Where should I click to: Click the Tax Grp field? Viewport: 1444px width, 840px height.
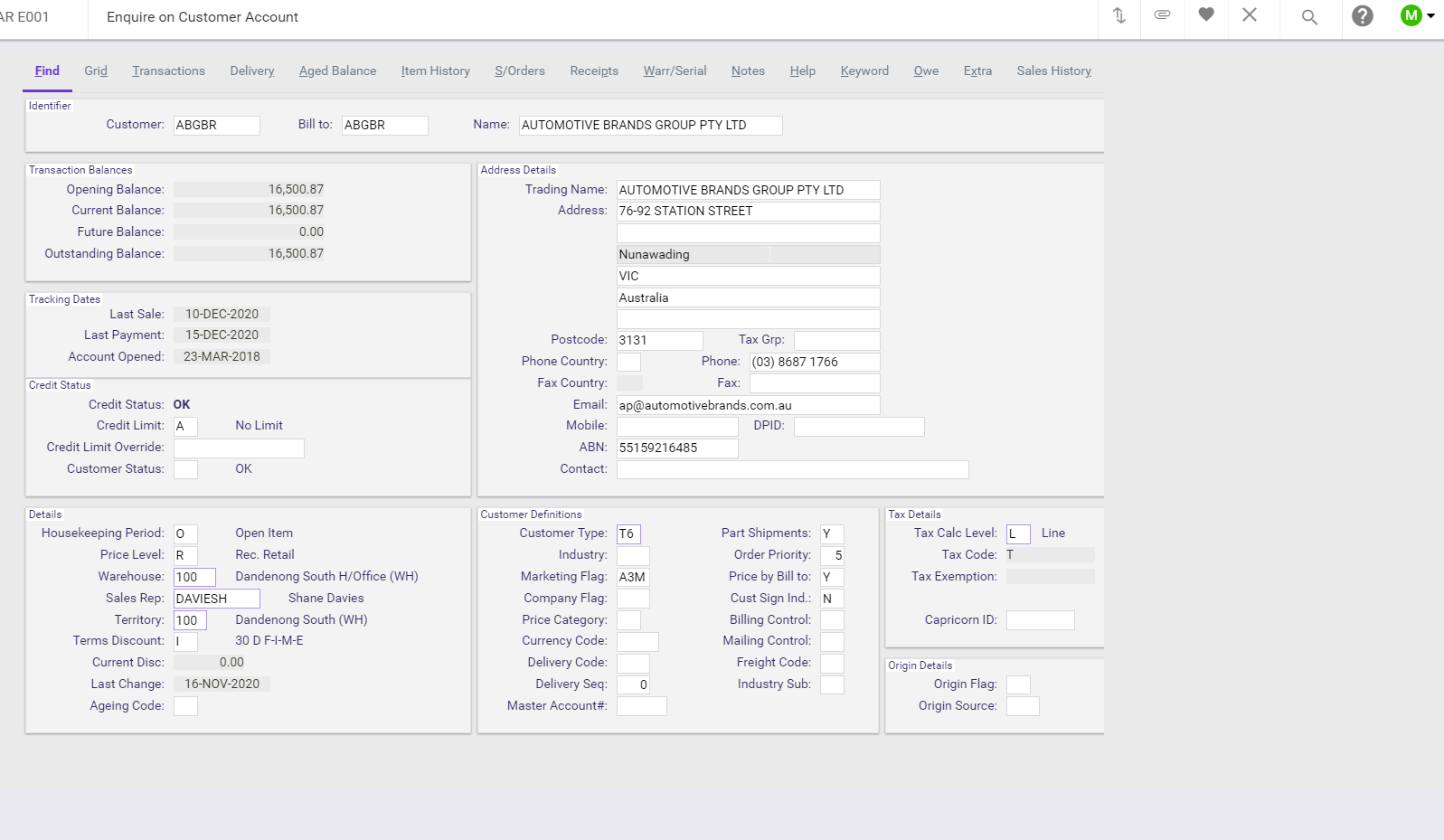coord(837,340)
